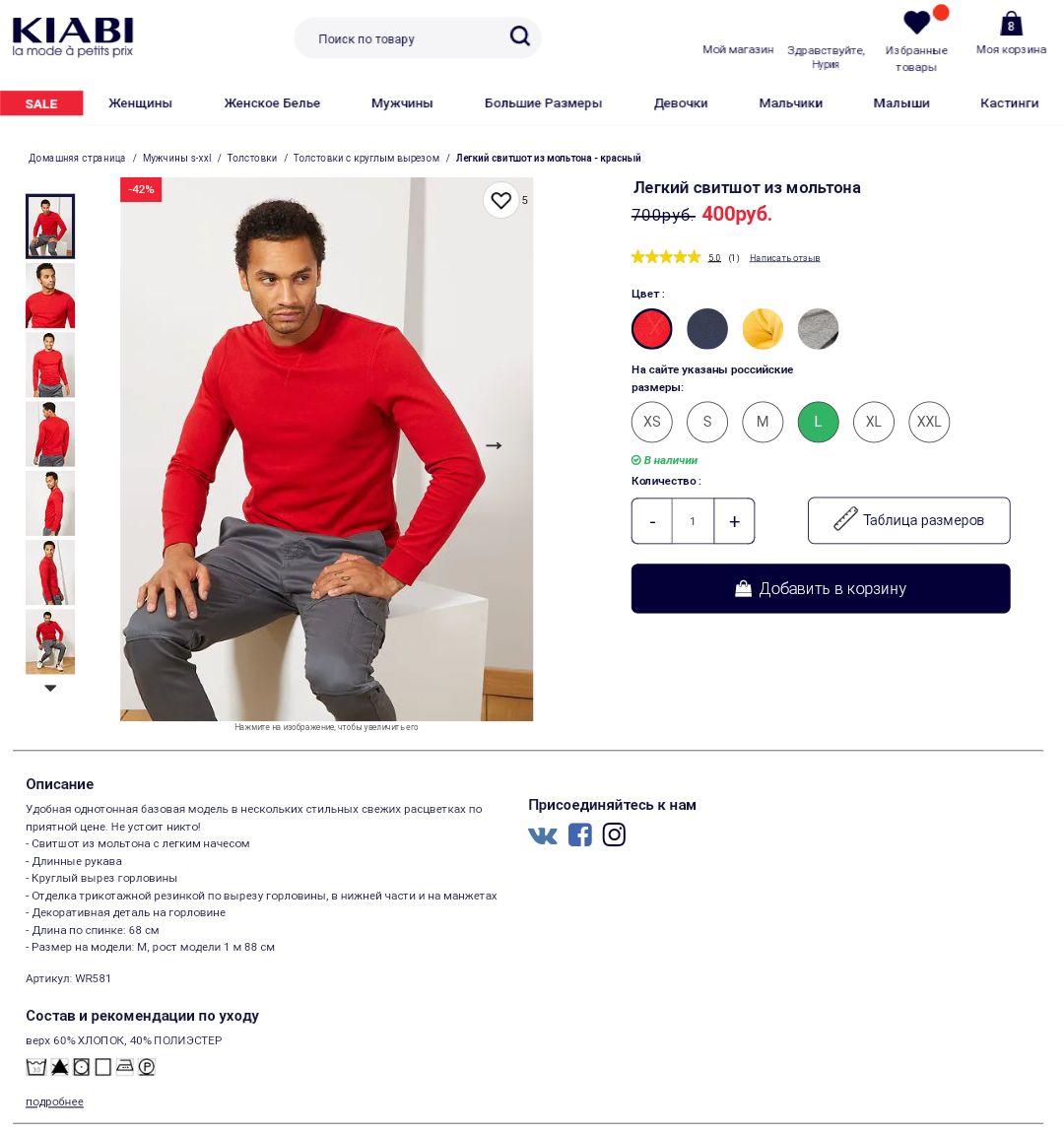The image size is (1064, 1133).
Task: Click the KIABI logo
Action: point(73,36)
